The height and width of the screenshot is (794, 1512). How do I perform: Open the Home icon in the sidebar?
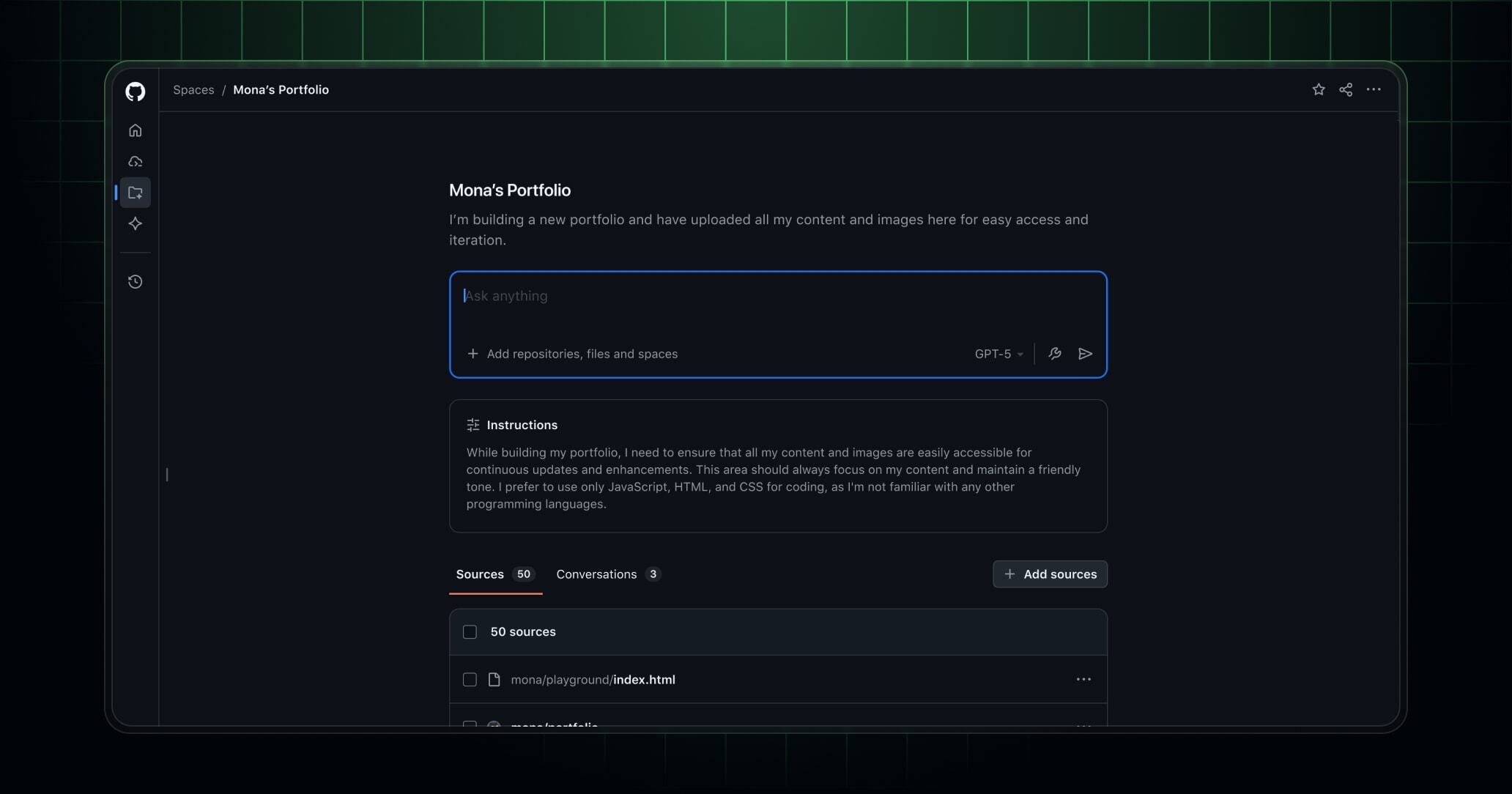(x=135, y=130)
